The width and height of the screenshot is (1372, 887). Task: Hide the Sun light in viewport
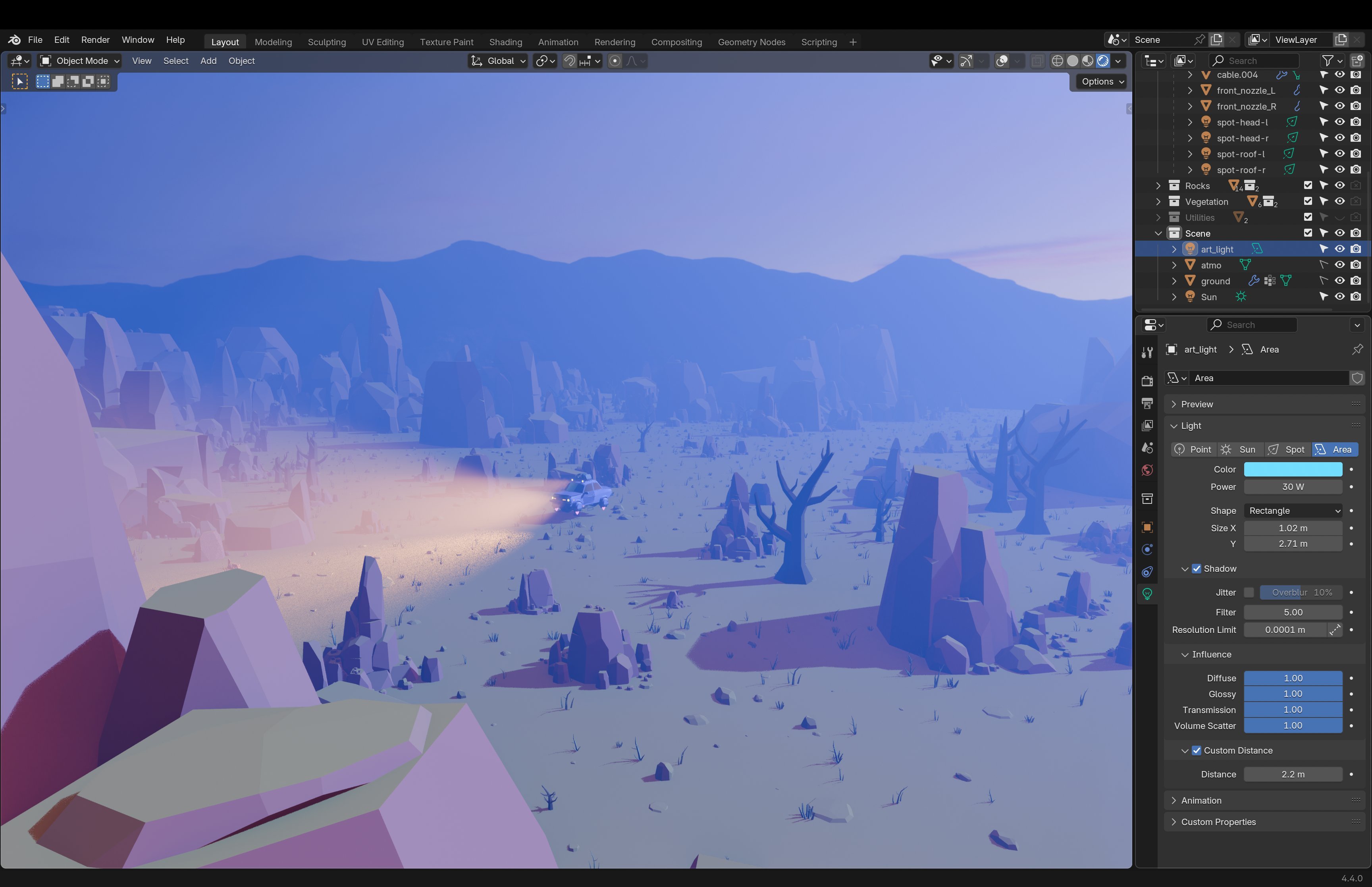point(1340,297)
